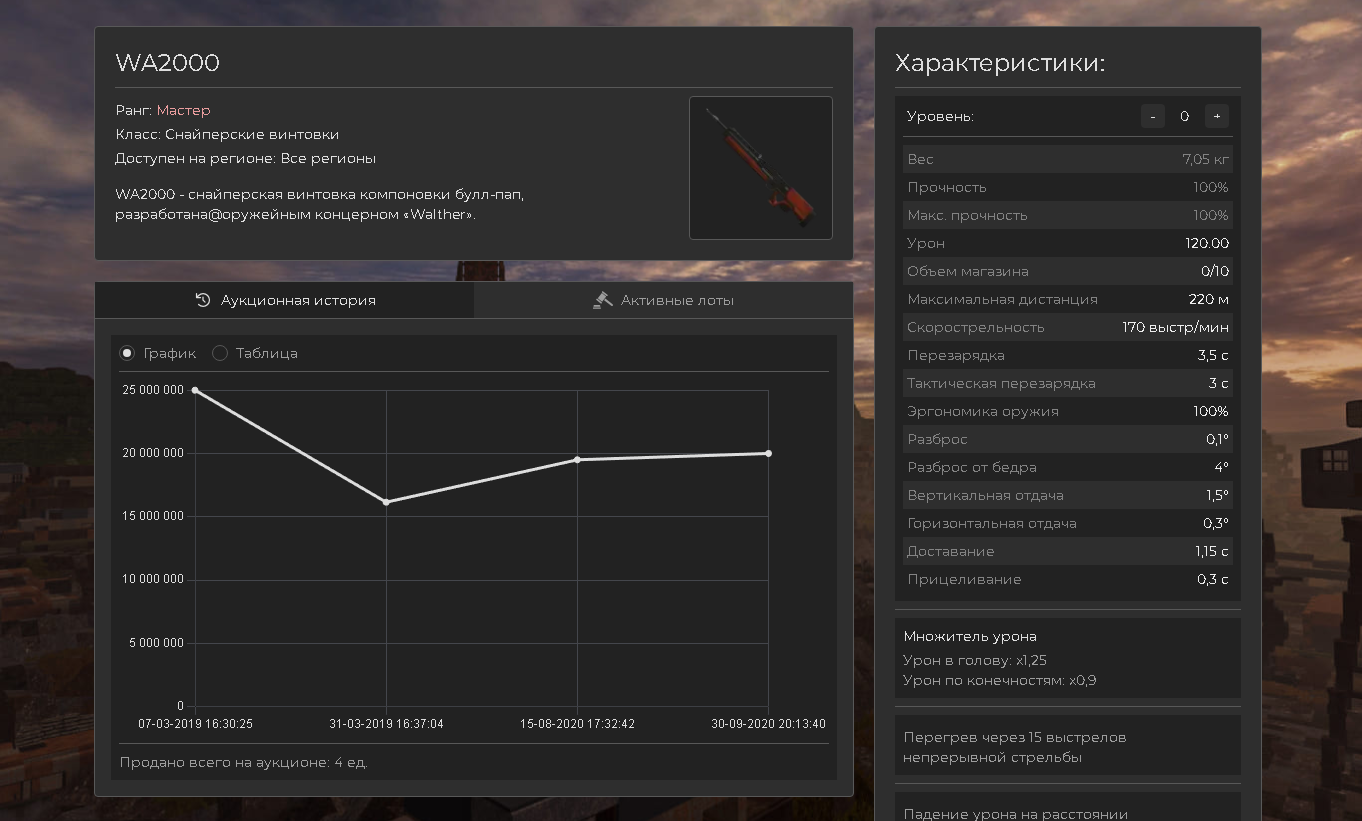This screenshot has width=1362, height=821.
Task: Click the Множитель урона heading
Action: [970, 636]
